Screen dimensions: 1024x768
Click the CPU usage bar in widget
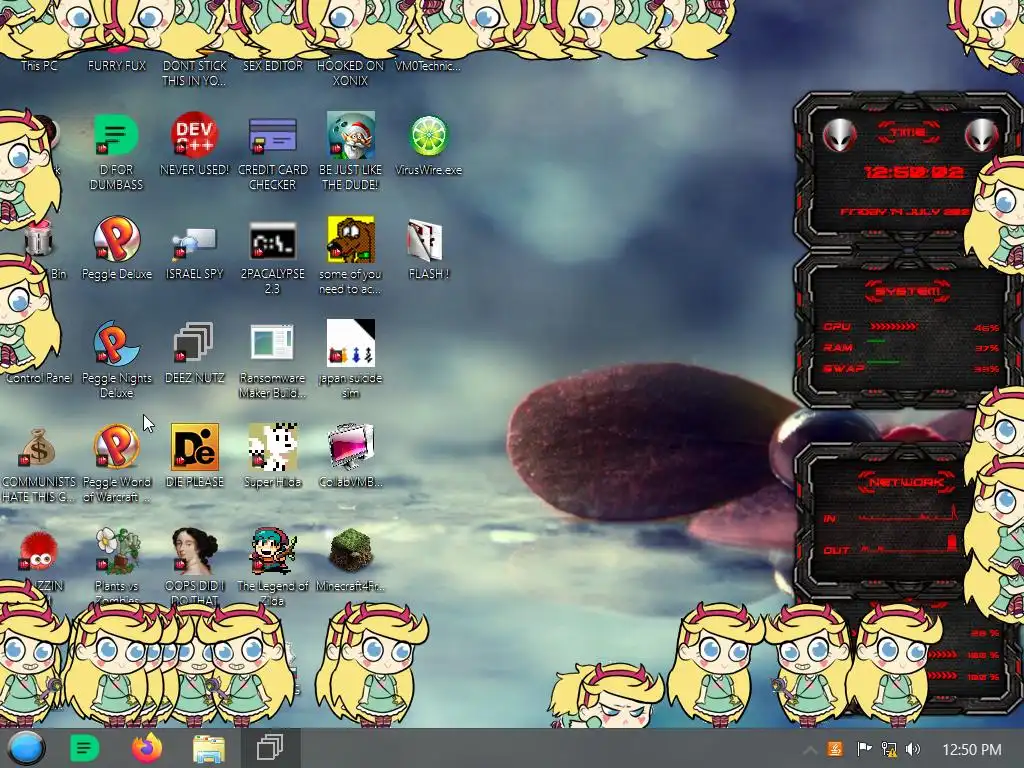894,326
